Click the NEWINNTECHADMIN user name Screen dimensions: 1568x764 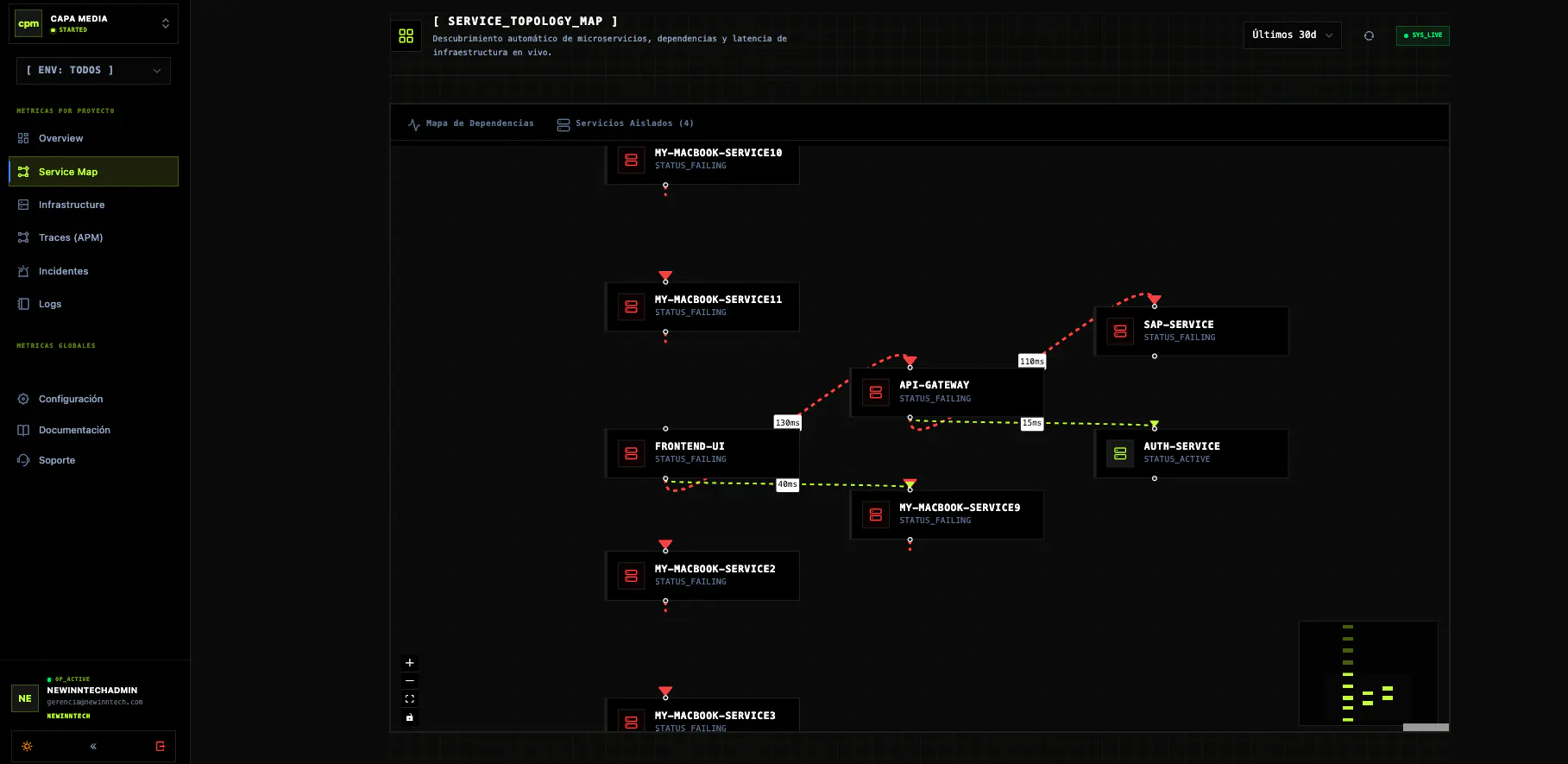(x=92, y=691)
